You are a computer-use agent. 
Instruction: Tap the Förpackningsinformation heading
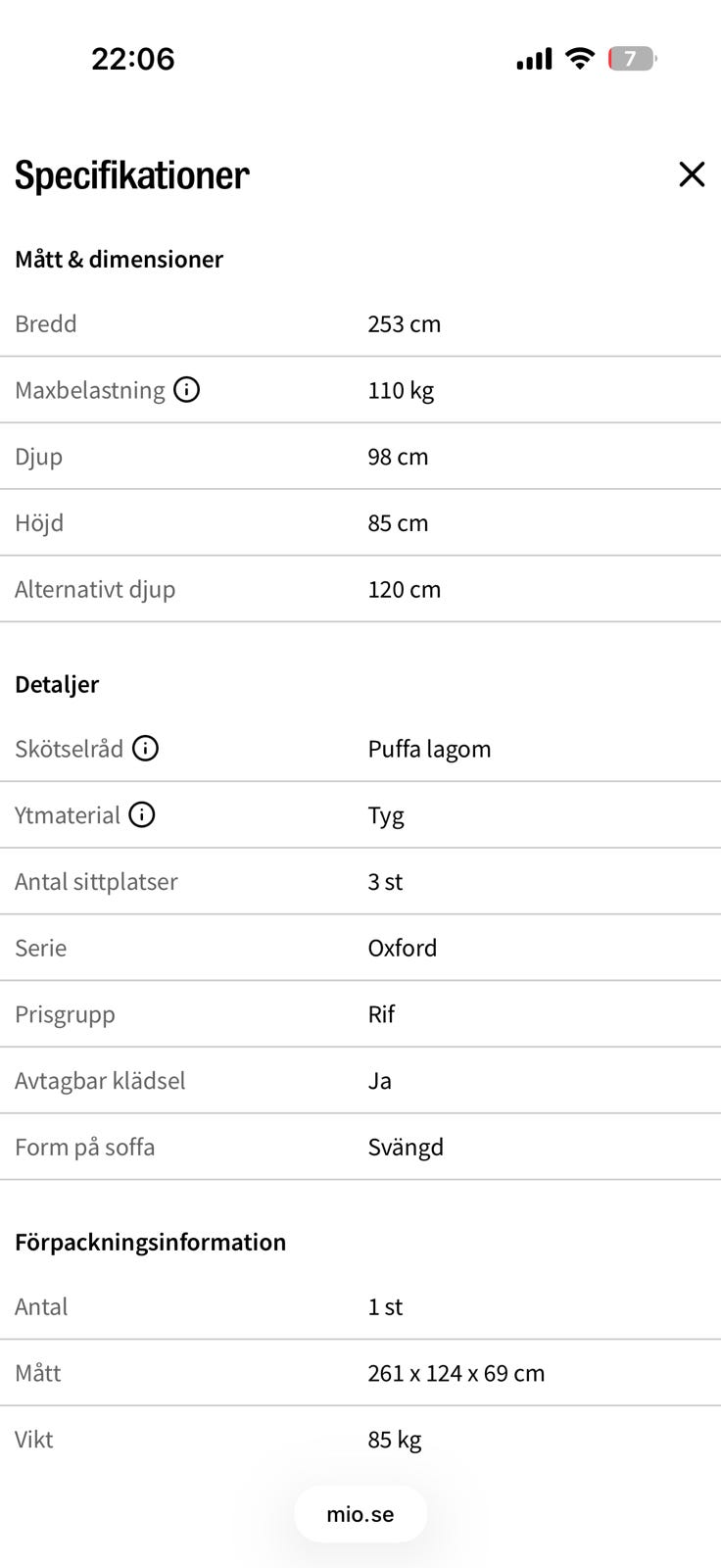coord(151,1242)
